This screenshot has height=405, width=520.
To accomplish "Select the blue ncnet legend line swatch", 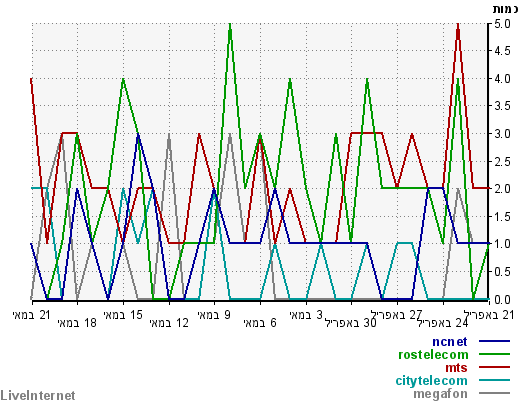I will coord(494,341).
